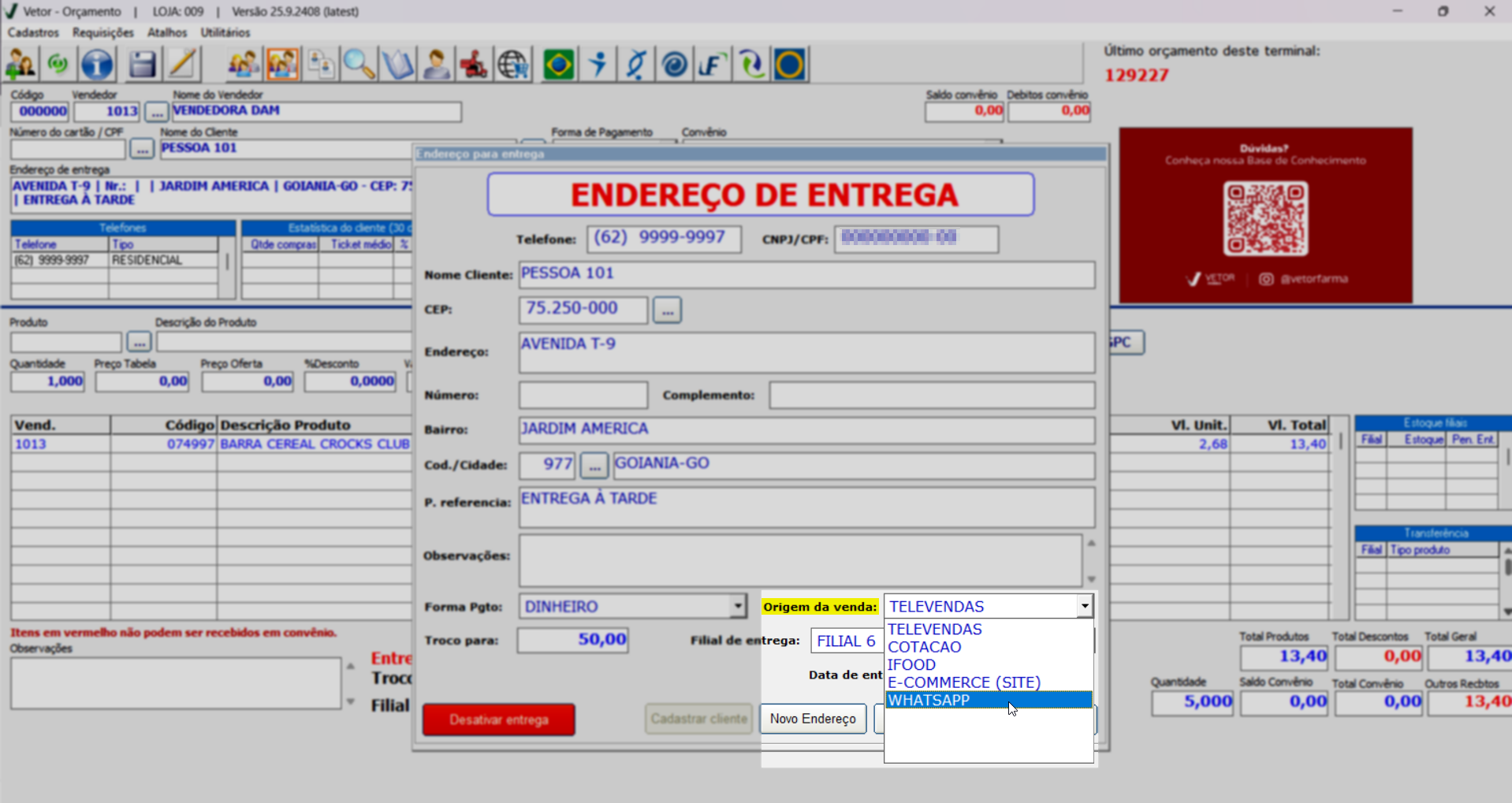Viewport: 1512px width, 803px height.
Task: Click the Nome Cliente field
Action: (x=806, y=274)
